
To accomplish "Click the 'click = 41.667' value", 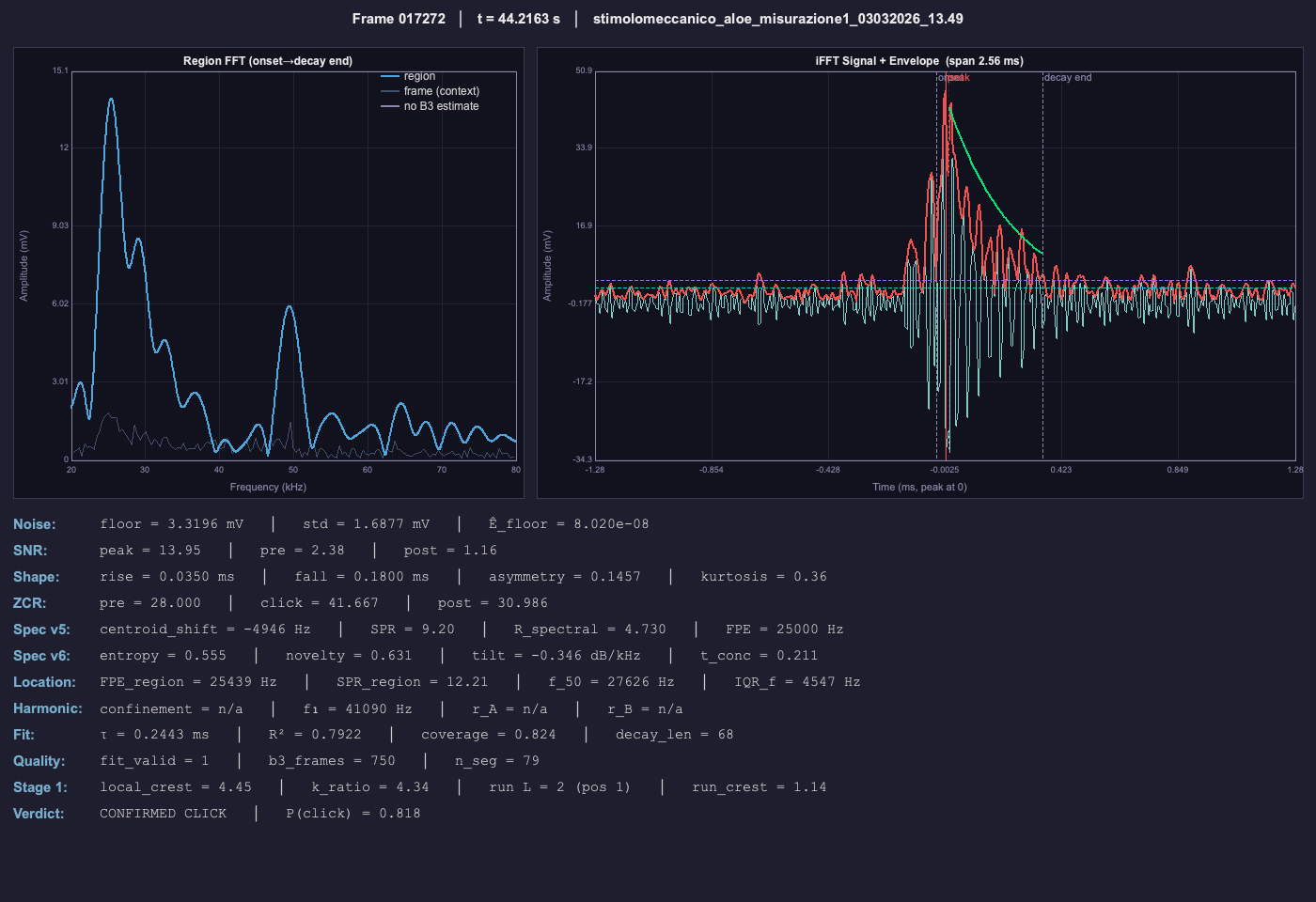I will coord(320,603).
